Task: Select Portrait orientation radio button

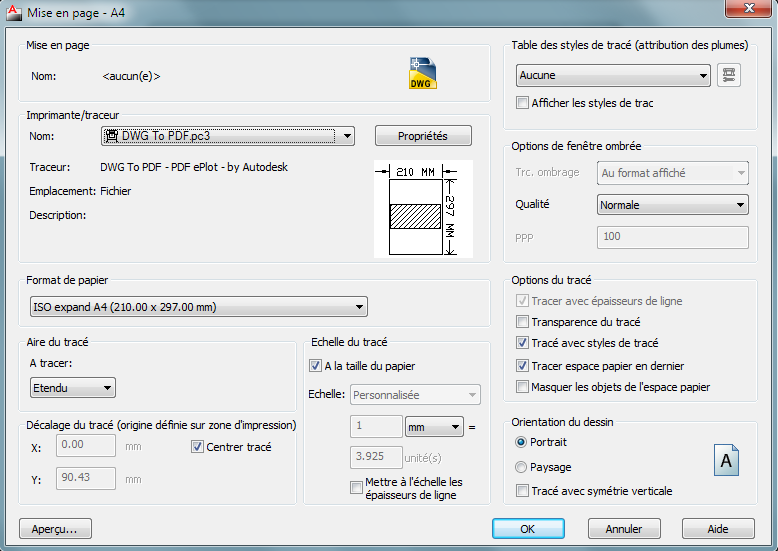Action: [x=521, y=442]
